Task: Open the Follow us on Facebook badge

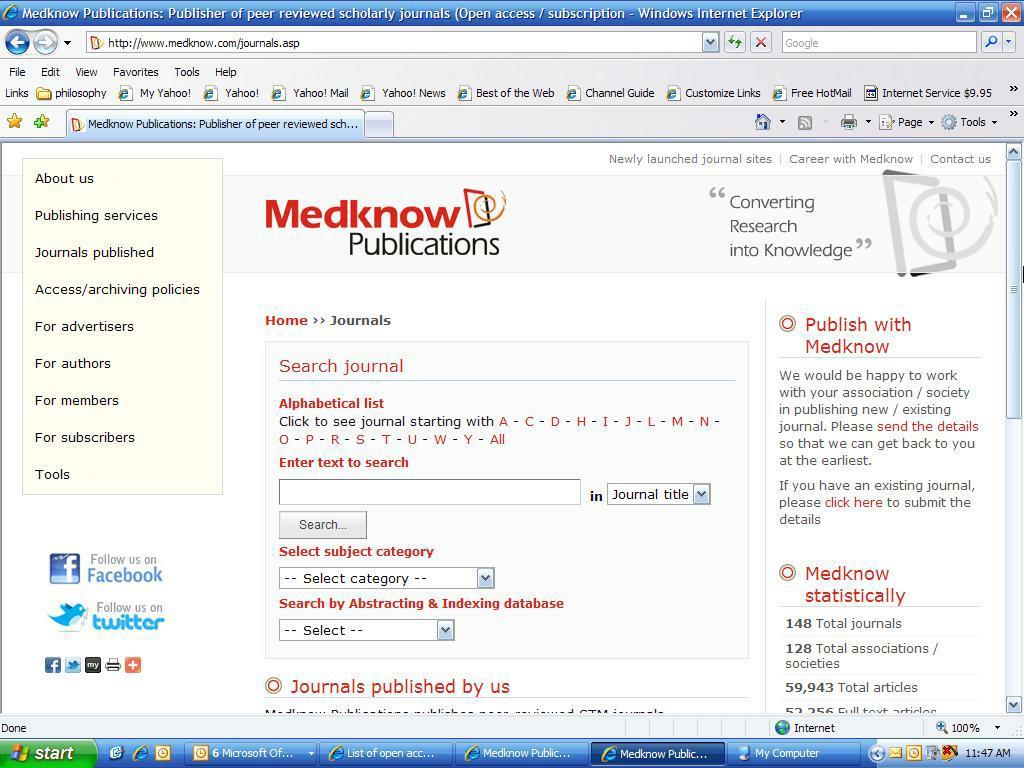Action: pyautogui.click(x=106, y=568)
